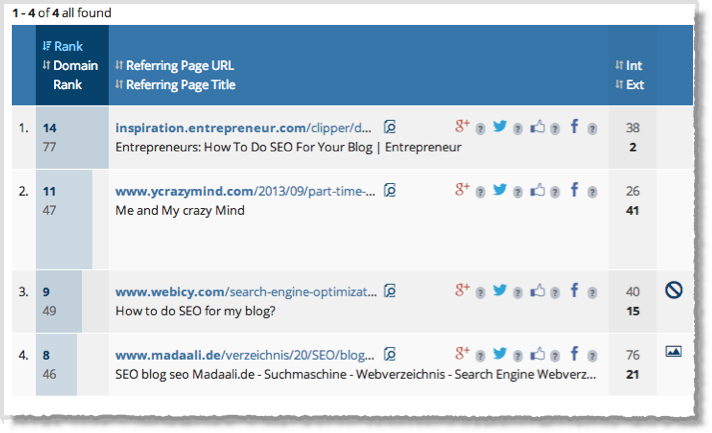Click the image link icon on the madaali row
712x433 pixels.
tap(673, 351)
